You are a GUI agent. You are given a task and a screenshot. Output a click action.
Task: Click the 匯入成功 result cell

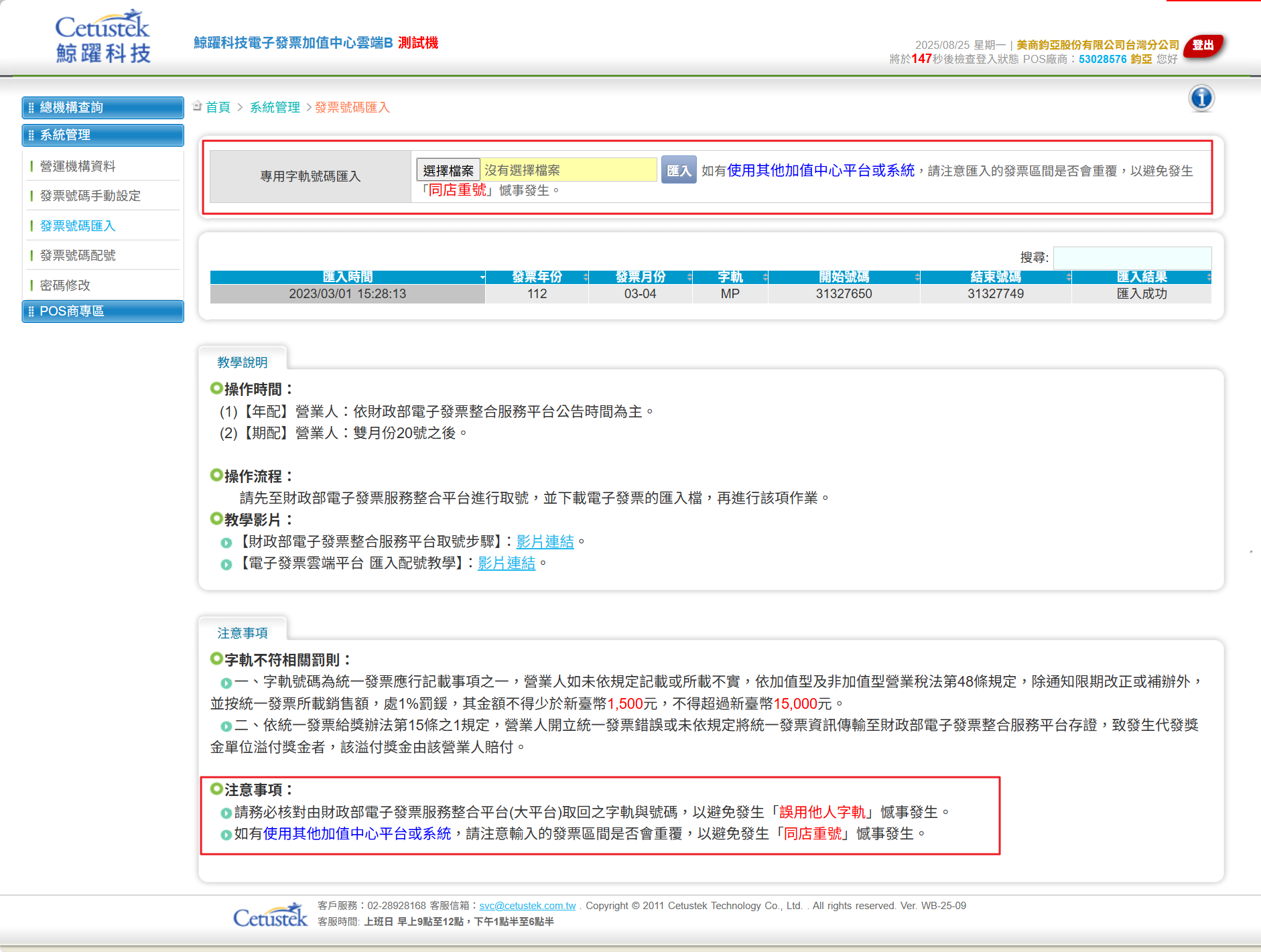(x=1142, y=294)
